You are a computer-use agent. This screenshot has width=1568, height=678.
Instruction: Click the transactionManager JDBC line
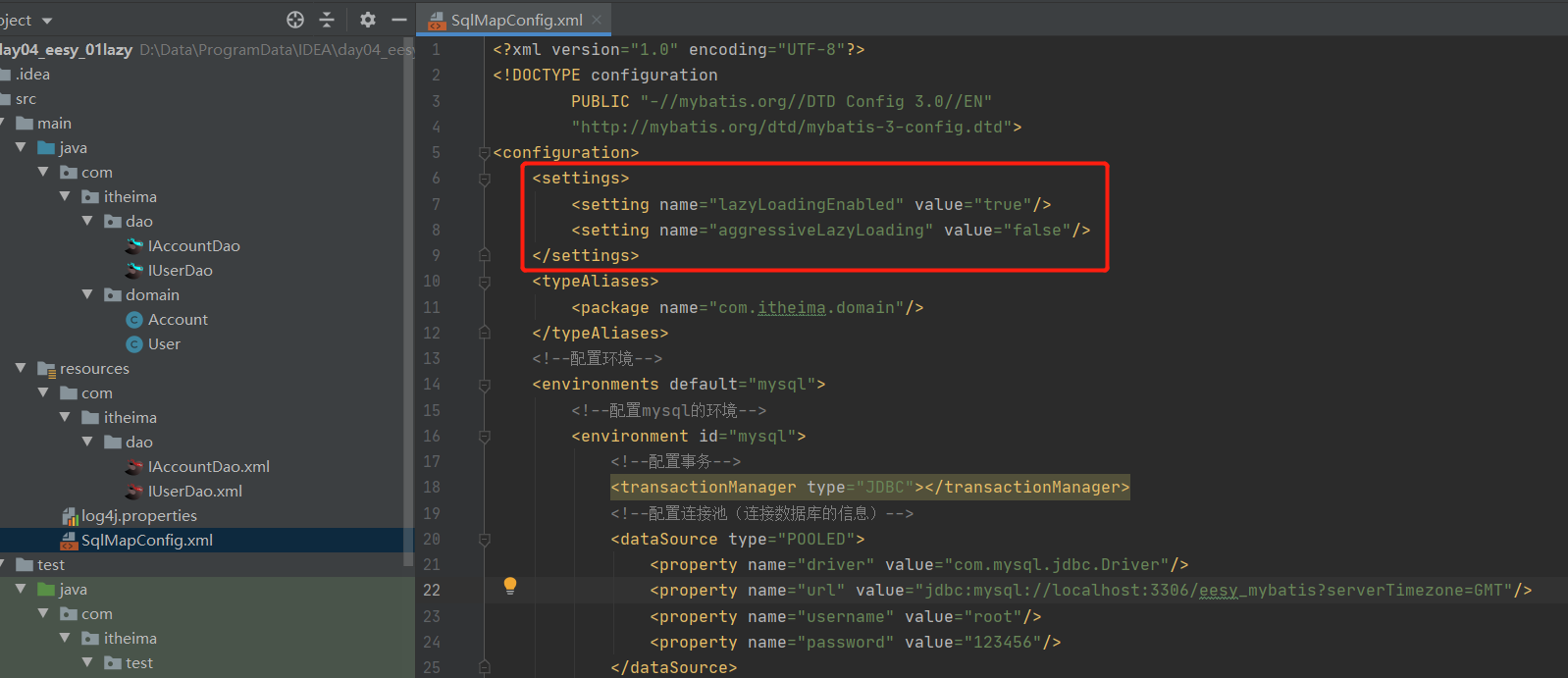click(x=869, y=488)
